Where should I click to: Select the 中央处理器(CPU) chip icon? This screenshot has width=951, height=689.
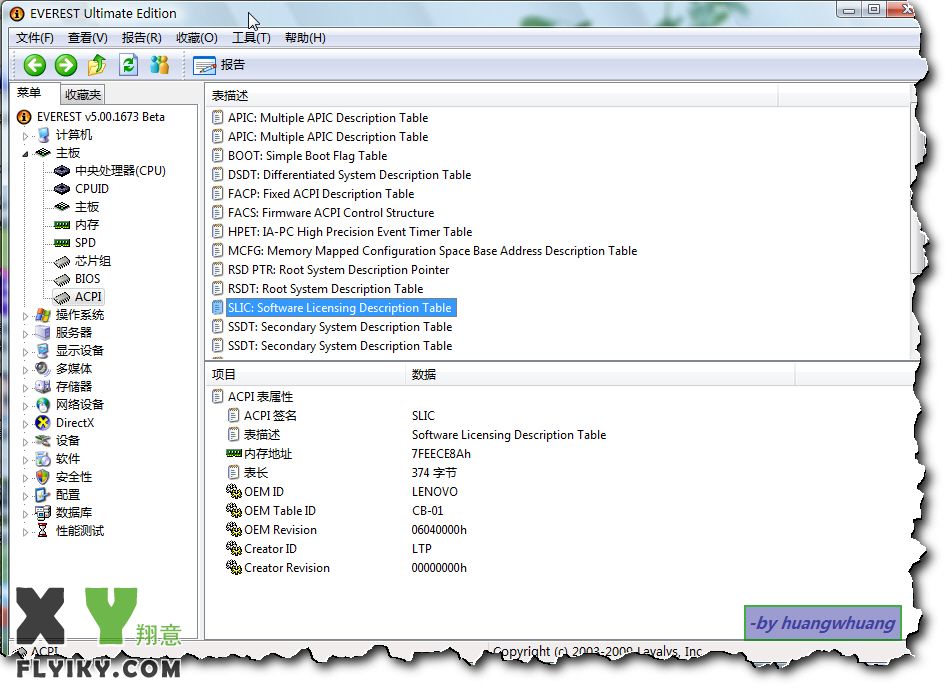(62, 171)
